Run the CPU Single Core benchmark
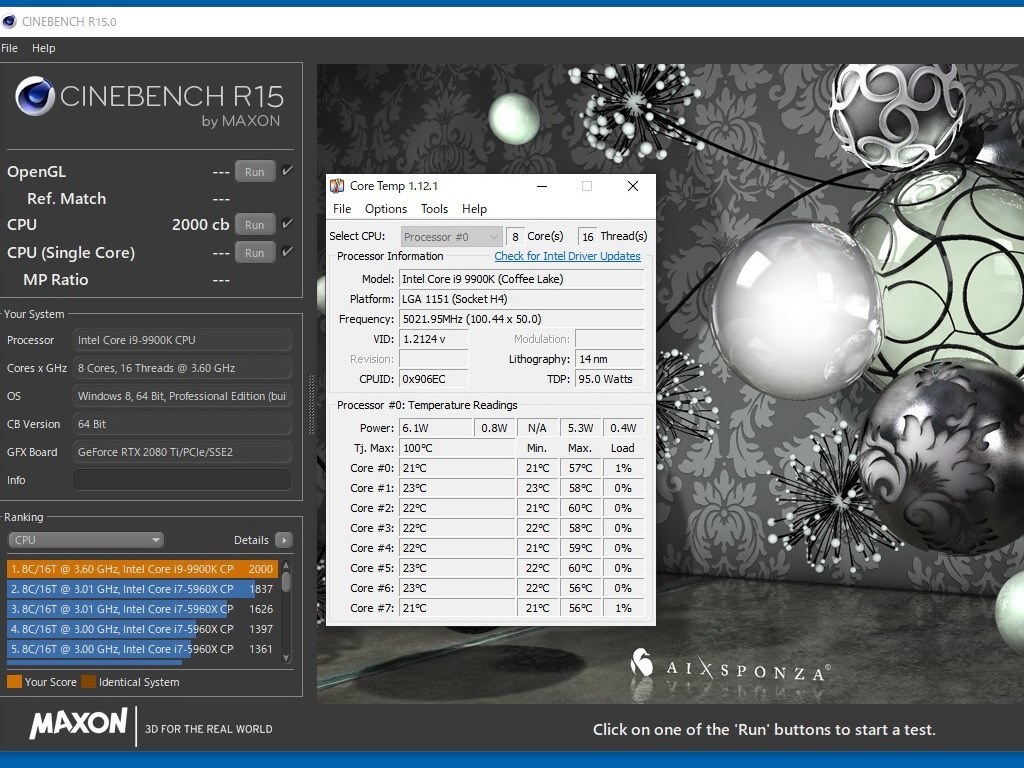 (x=255, y=253)
